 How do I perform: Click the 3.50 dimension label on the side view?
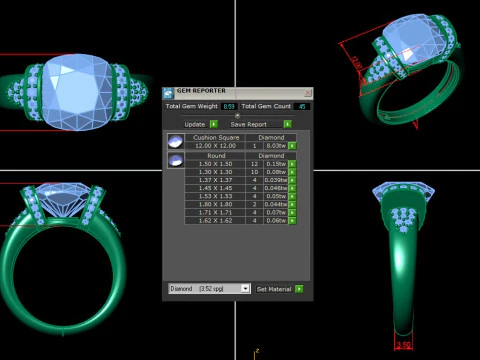click(x=403, y=345)
